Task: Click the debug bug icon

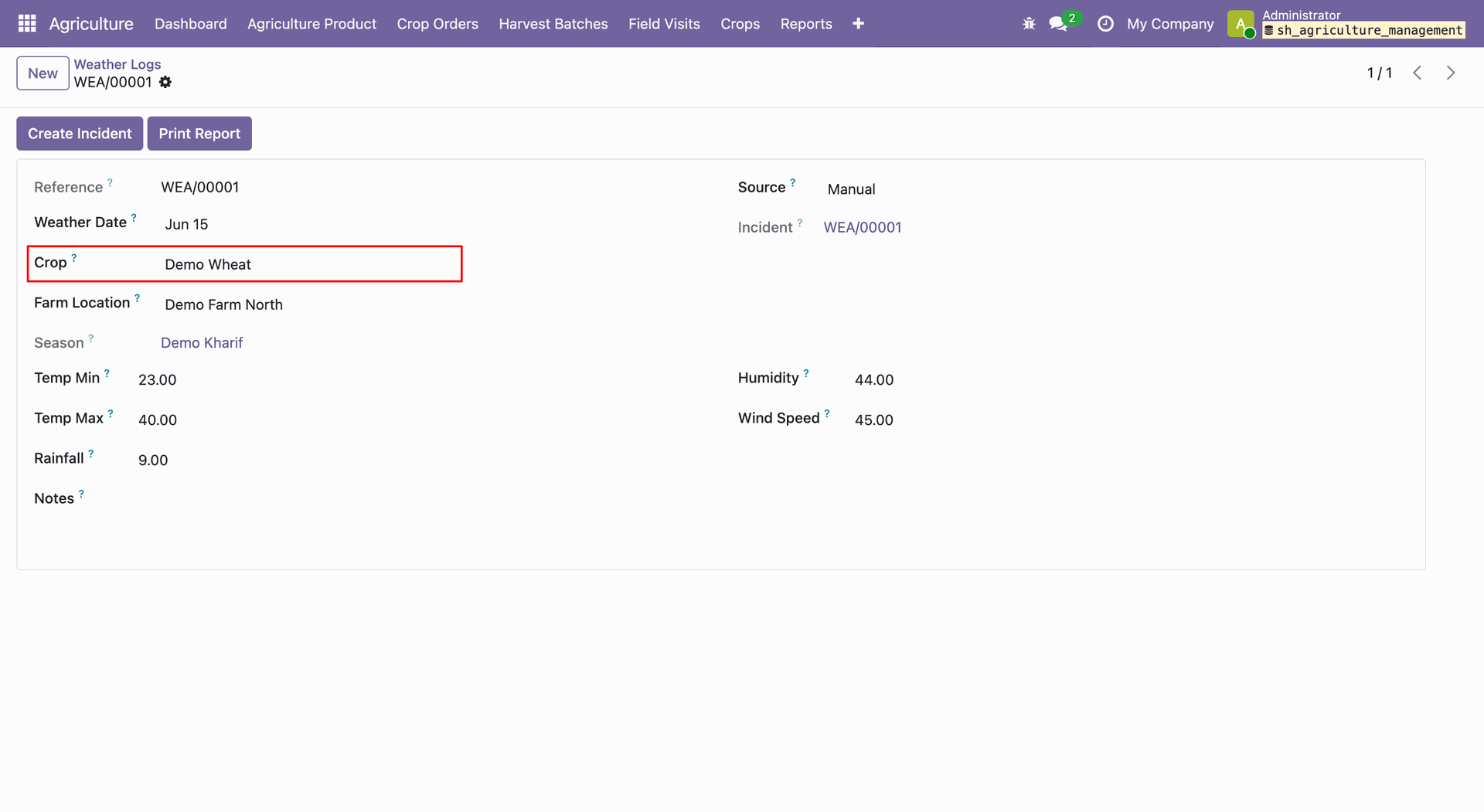Action: coord(1029,23)
